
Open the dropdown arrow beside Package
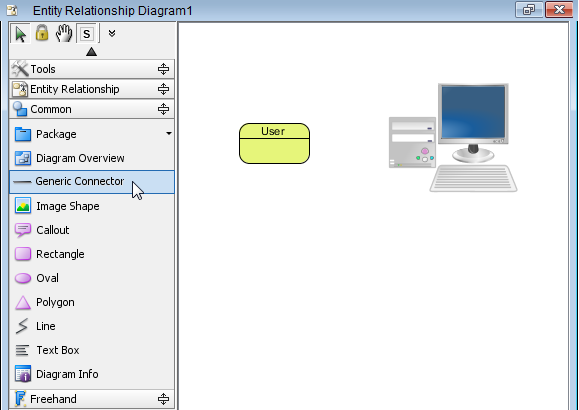[x=169, y=133]
